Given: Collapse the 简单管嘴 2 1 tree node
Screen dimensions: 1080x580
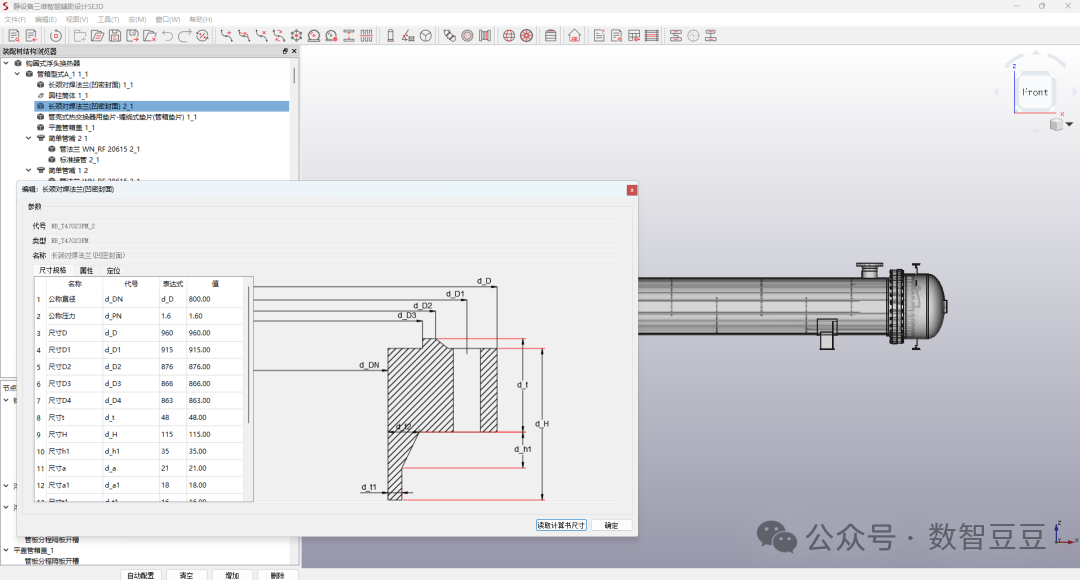Looking at the screenshot, I should (29, 138).
